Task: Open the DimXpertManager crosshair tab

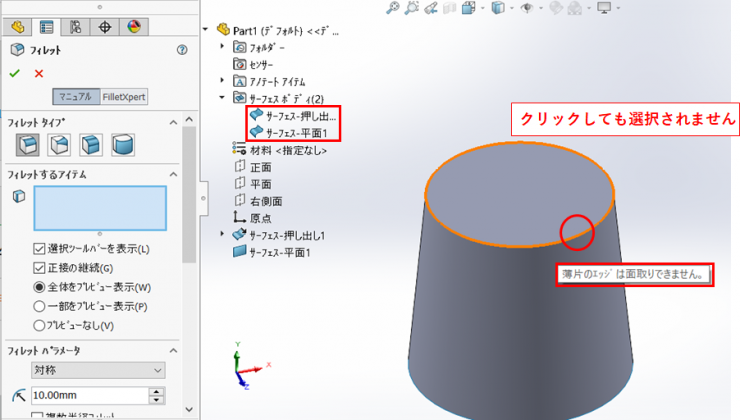Action: click(x=105, y=27)
